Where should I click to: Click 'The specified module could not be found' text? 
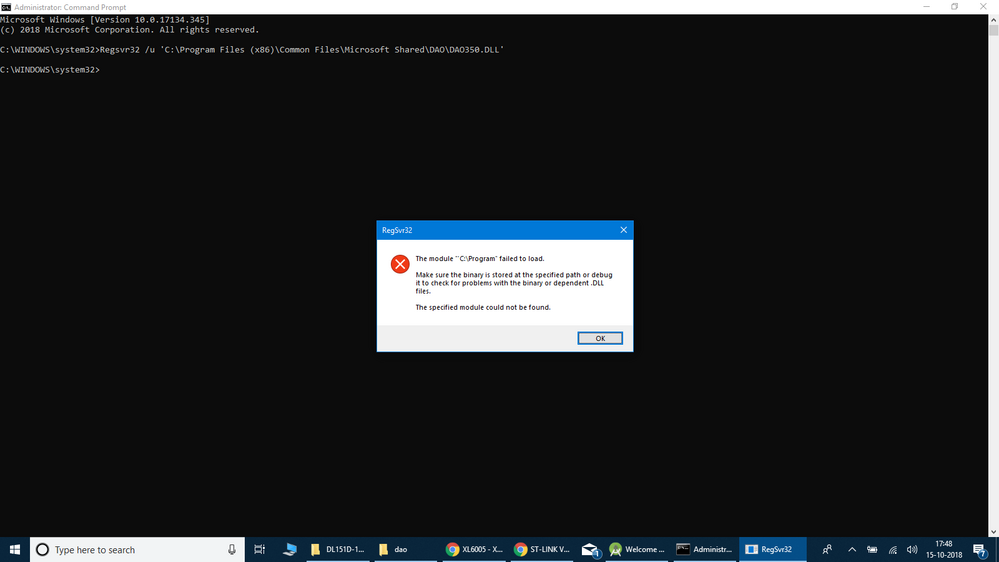pos(483,307)
